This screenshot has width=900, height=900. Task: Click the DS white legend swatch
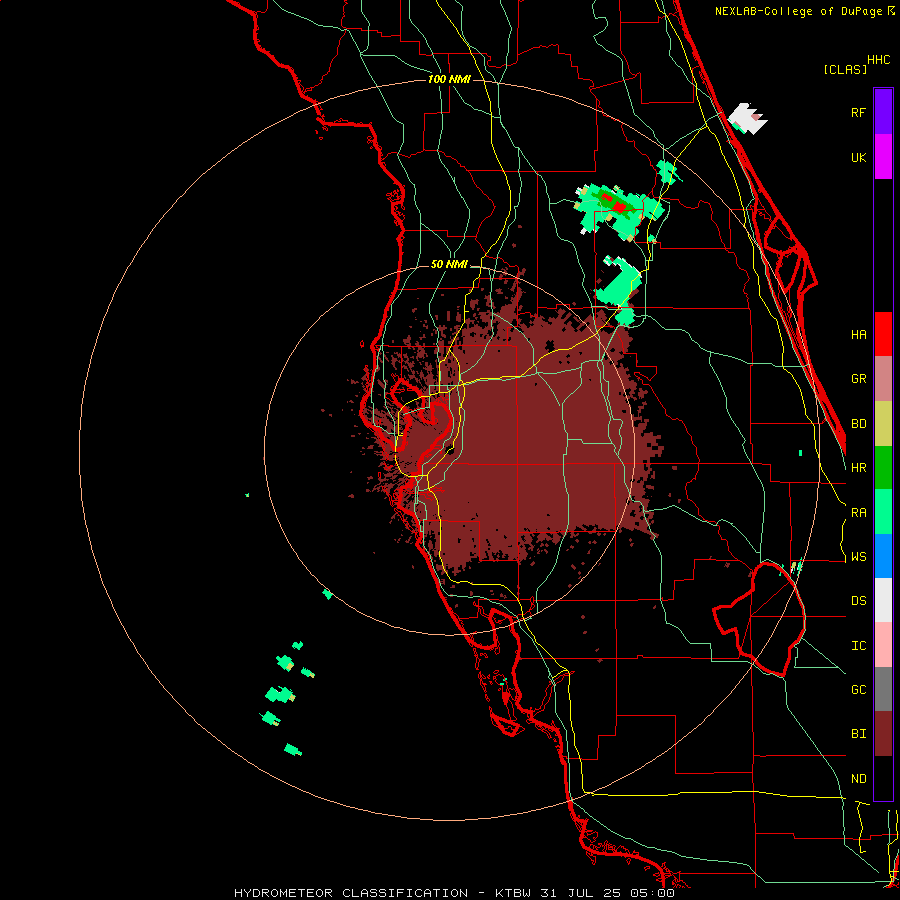(883, 600)
